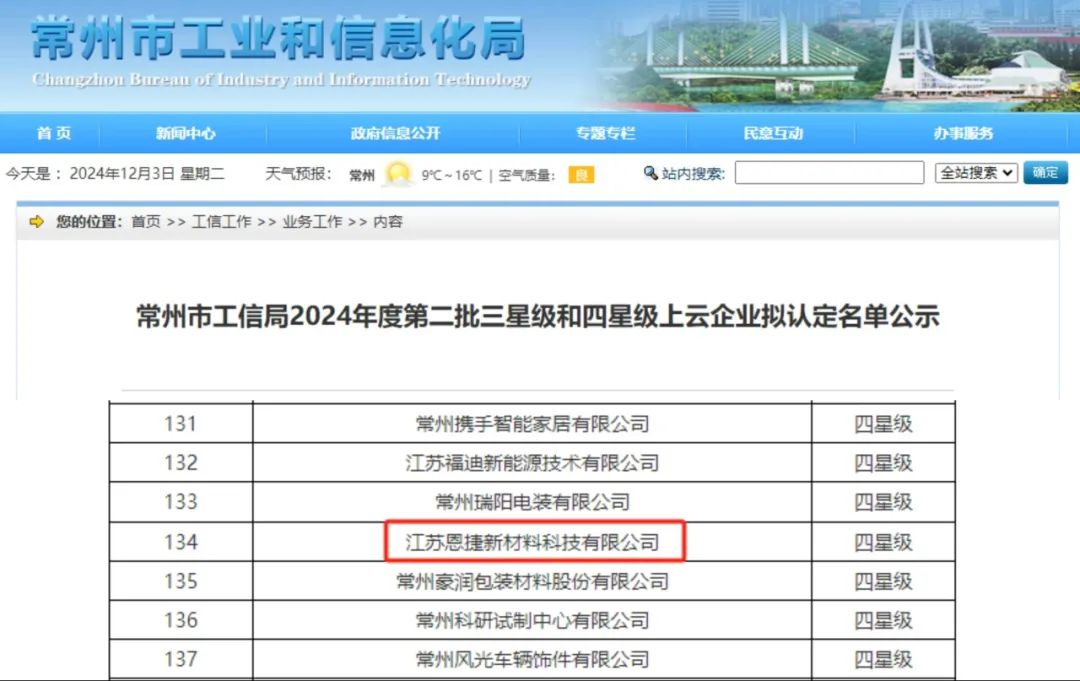Viewport: 1080px width, 681px height.
Task: Click the magnifier icon beside 站内搜索
Action: pos(651,173)
